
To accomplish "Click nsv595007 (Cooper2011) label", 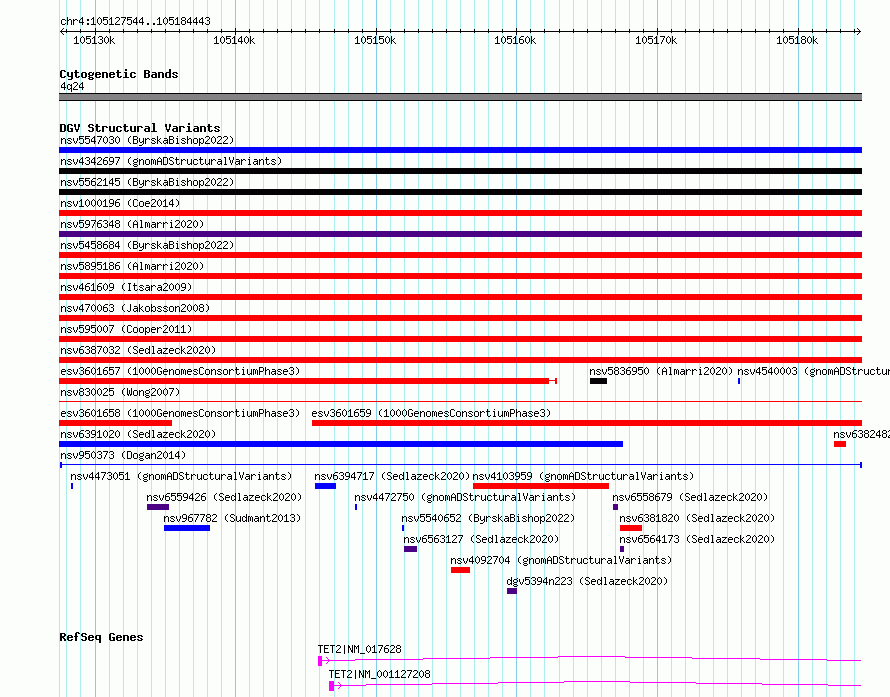I will coord(126,329).
